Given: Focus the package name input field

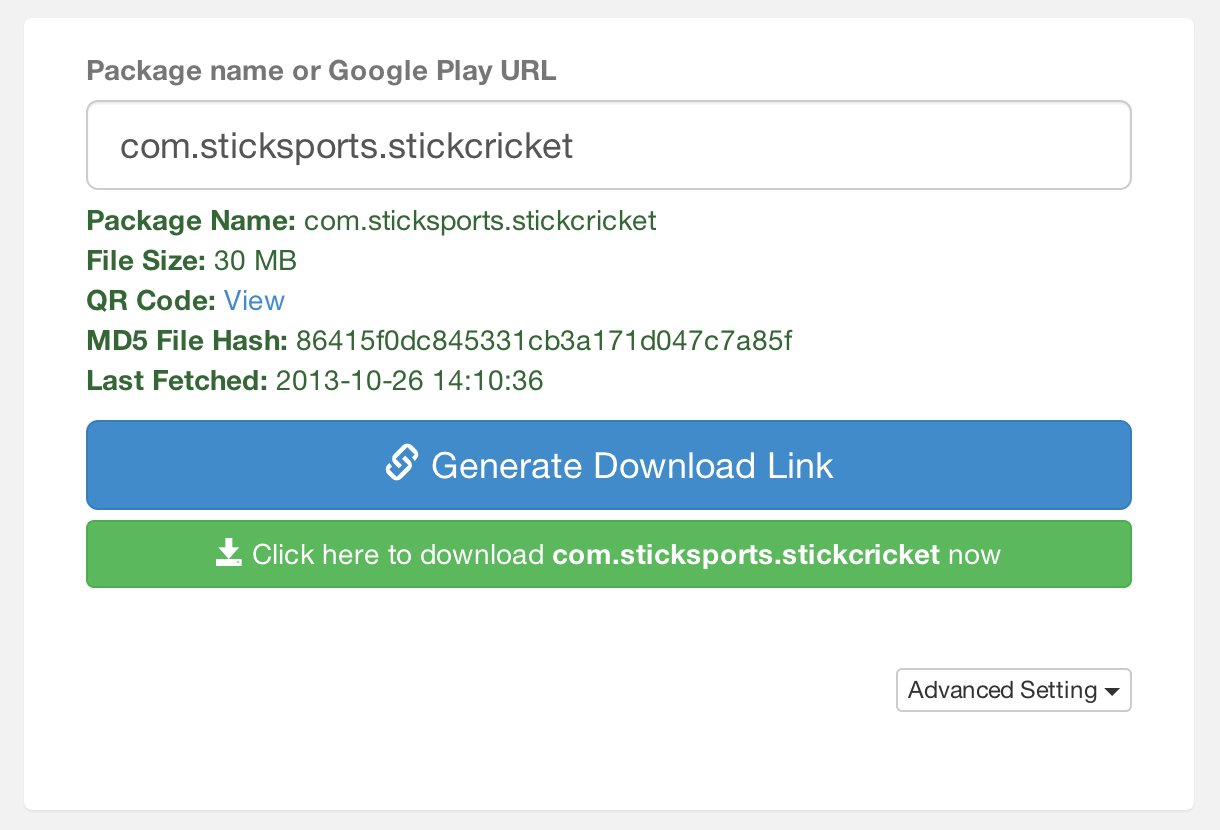Looking at the screenshot, I should (608, 145).
